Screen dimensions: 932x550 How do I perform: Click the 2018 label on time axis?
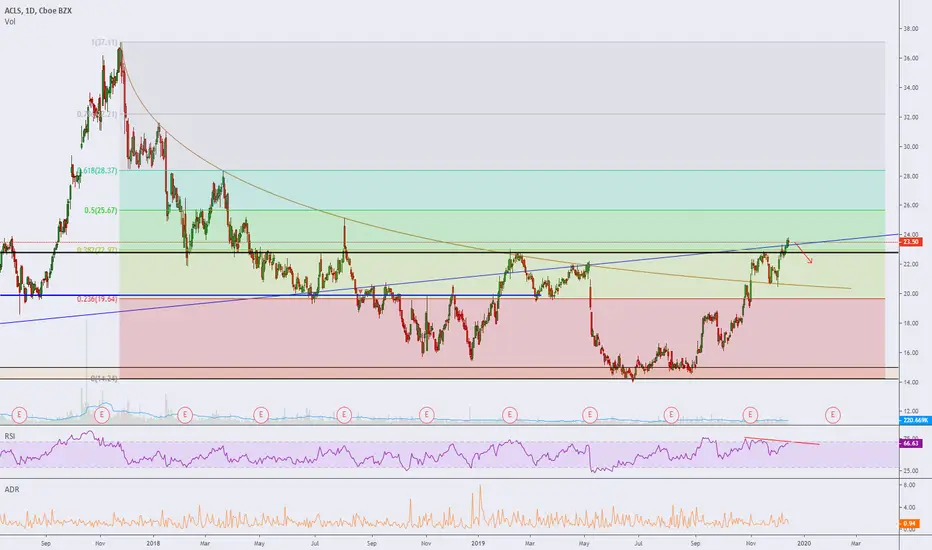[x=153, y=543]
